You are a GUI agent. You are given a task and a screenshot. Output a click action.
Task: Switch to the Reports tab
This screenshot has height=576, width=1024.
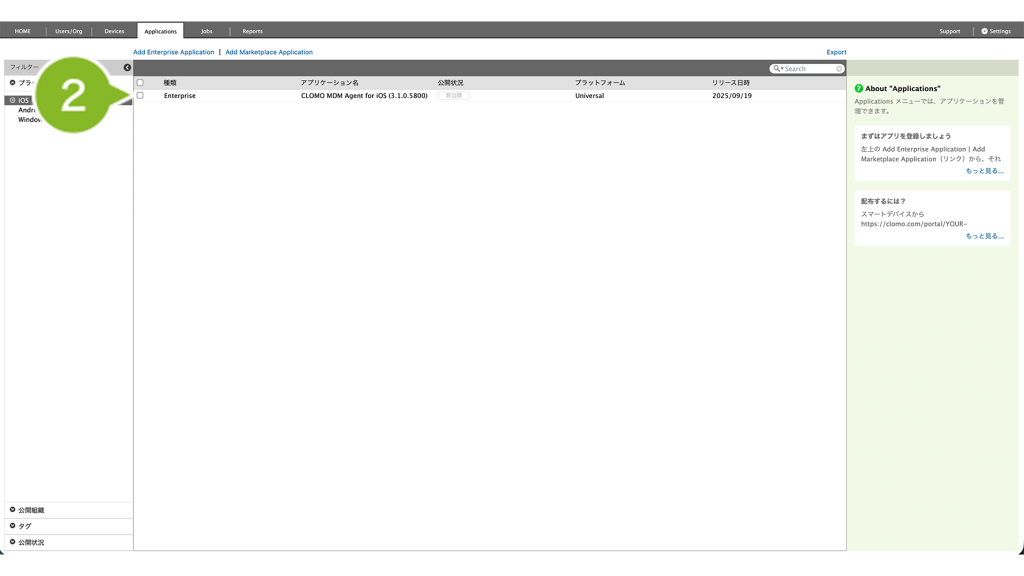pos(252,31)
